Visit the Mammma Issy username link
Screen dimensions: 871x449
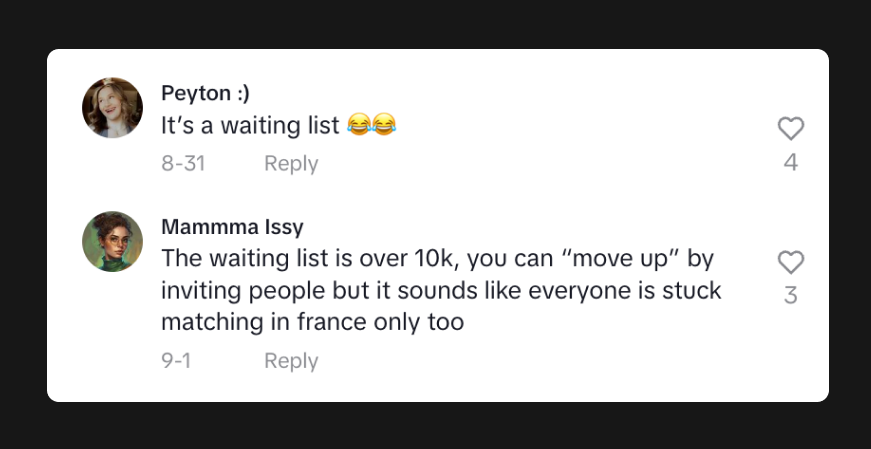tap(232, 227)
